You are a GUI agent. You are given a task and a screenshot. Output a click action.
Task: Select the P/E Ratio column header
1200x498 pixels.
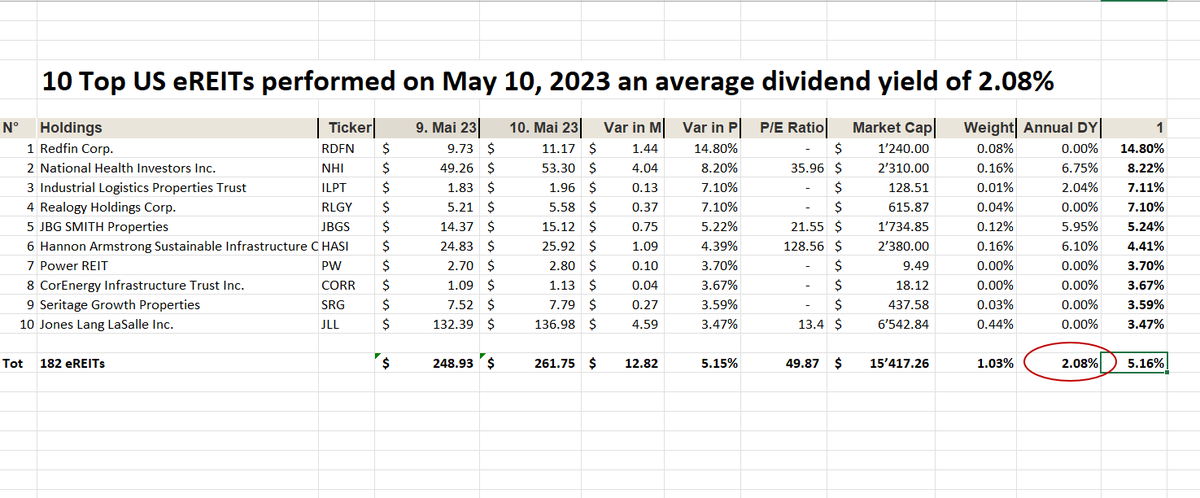click(x=785, y=128)
